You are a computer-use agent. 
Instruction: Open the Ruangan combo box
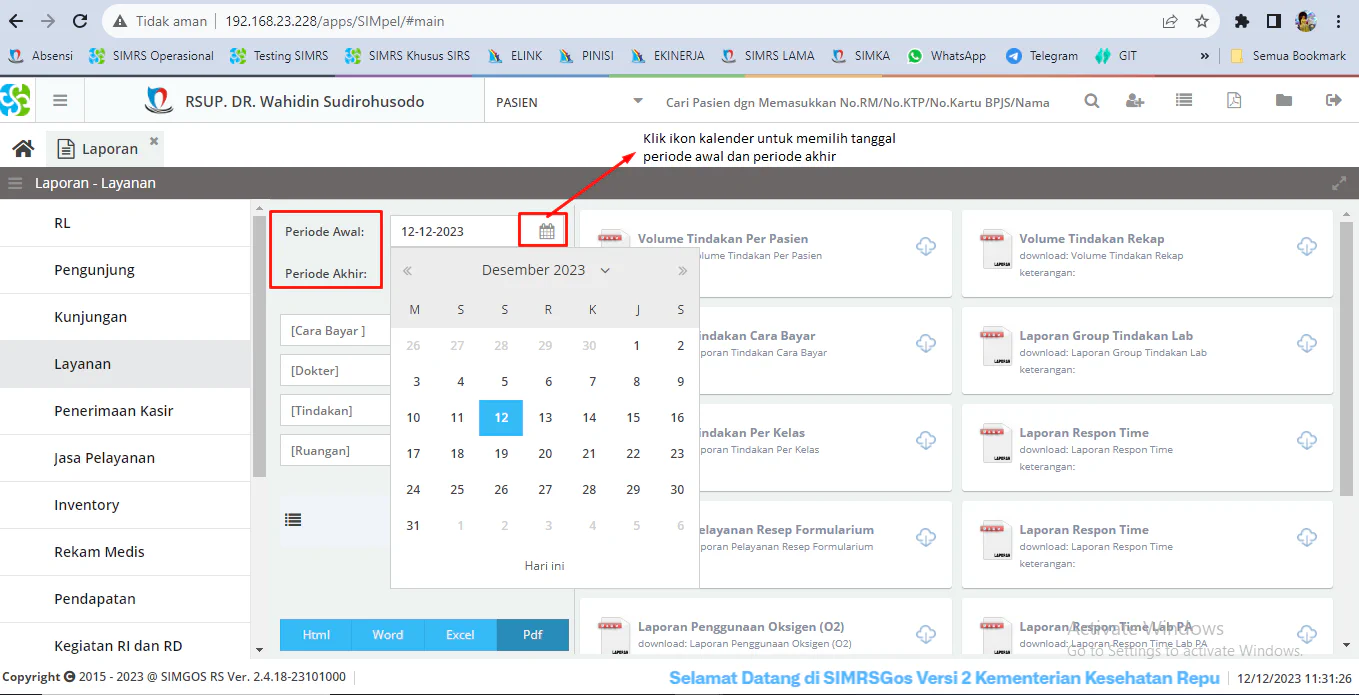click(335, 451)
